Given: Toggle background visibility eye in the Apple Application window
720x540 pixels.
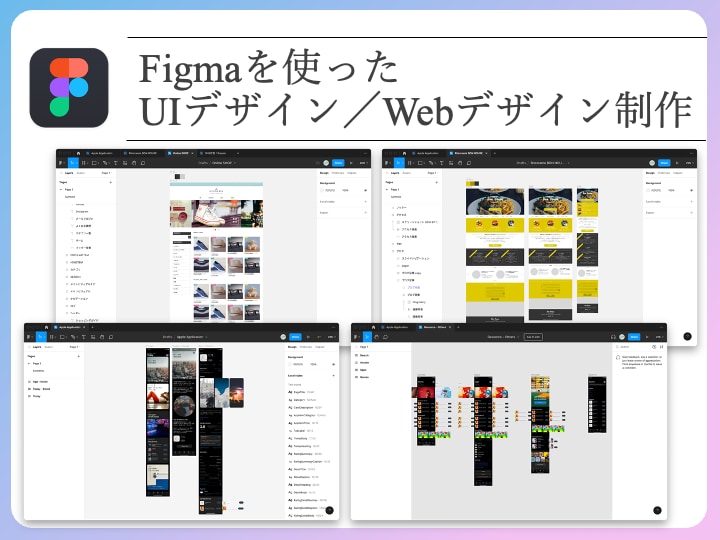Looking at the screenshot, I should tap(333, 364).
